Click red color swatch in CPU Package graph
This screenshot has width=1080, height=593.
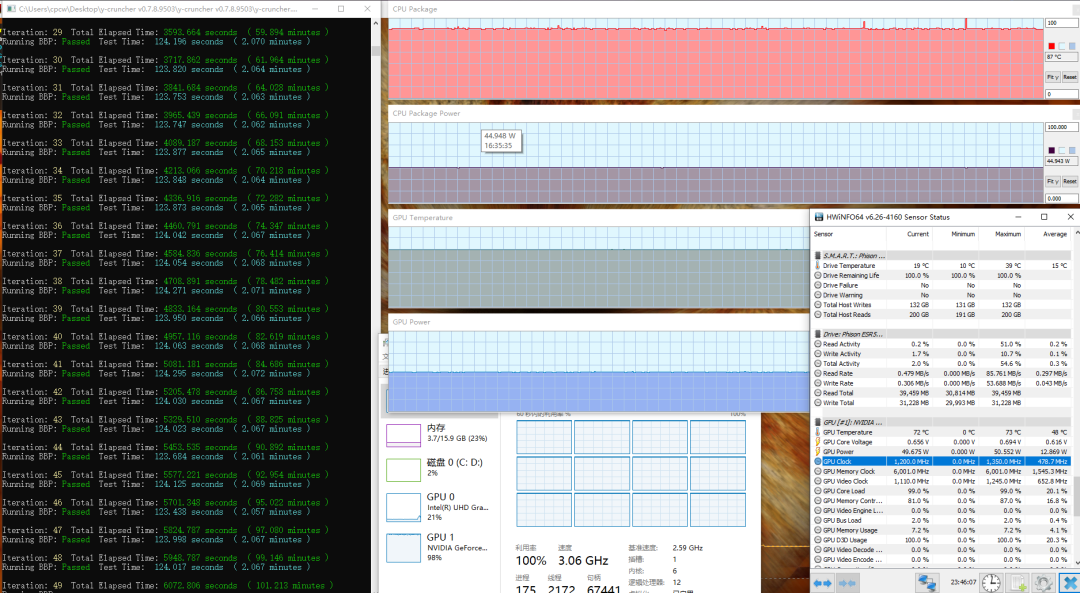coord(1051,46)
